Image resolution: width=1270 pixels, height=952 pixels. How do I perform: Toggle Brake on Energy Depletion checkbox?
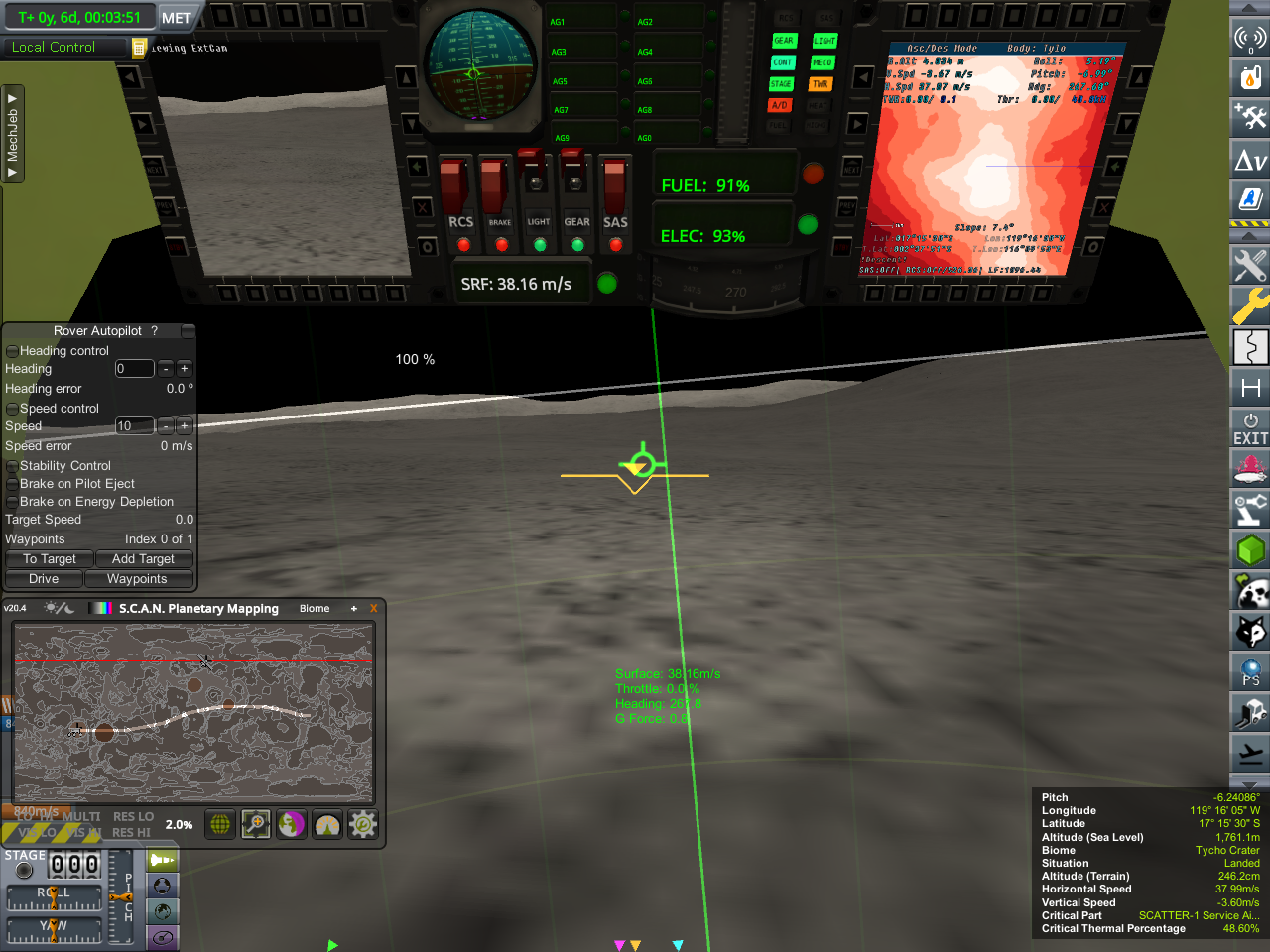click(x=12, y=502)
